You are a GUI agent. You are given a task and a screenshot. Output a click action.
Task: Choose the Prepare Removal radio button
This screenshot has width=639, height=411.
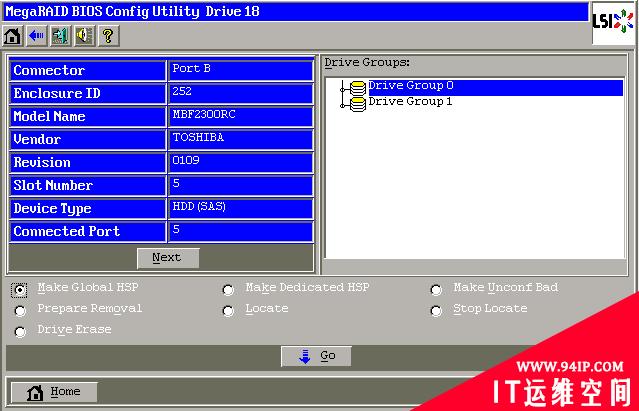[20, 311]
